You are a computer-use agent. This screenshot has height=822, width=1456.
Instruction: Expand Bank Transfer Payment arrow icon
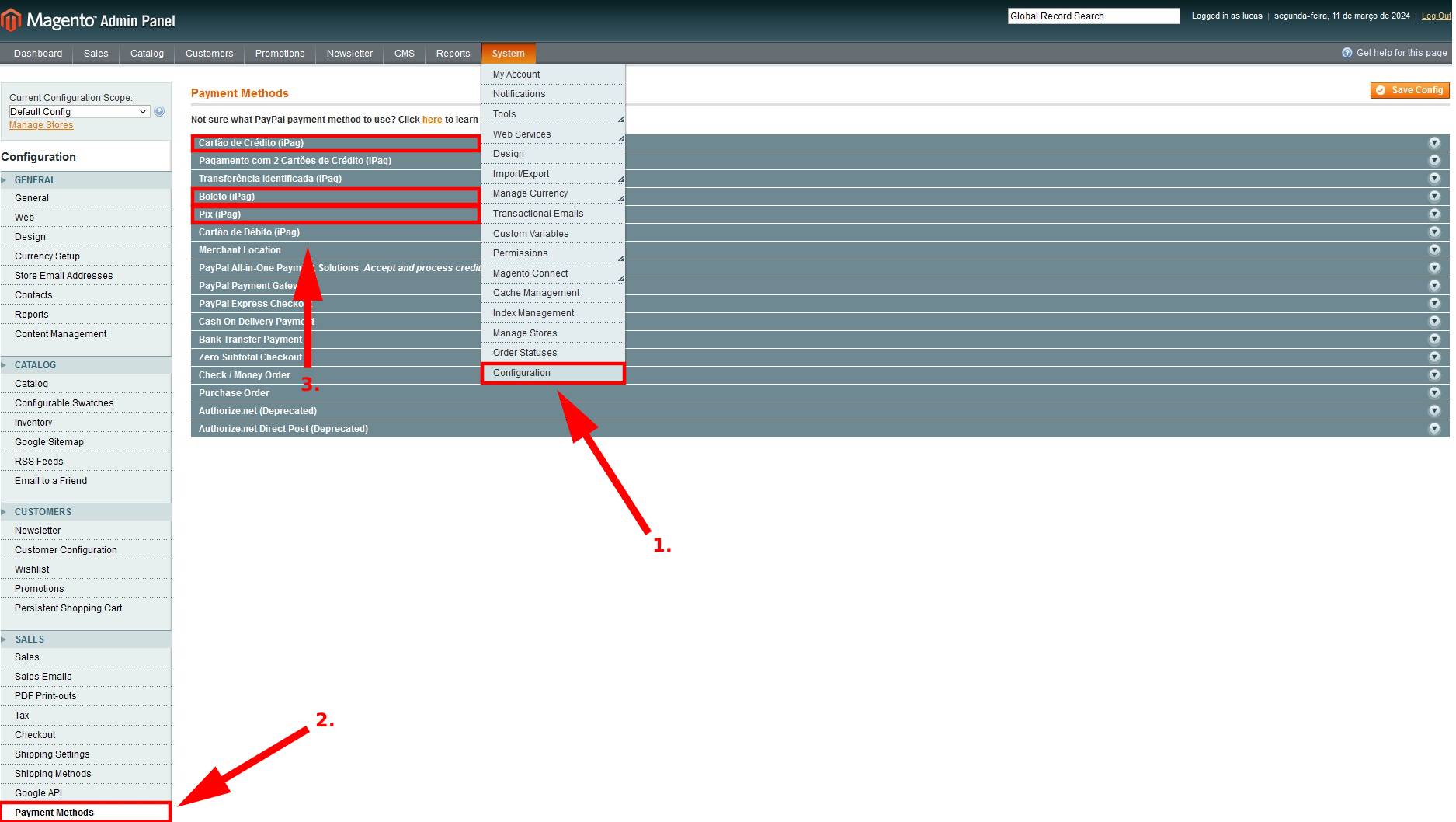click(x=1434, y=340)
